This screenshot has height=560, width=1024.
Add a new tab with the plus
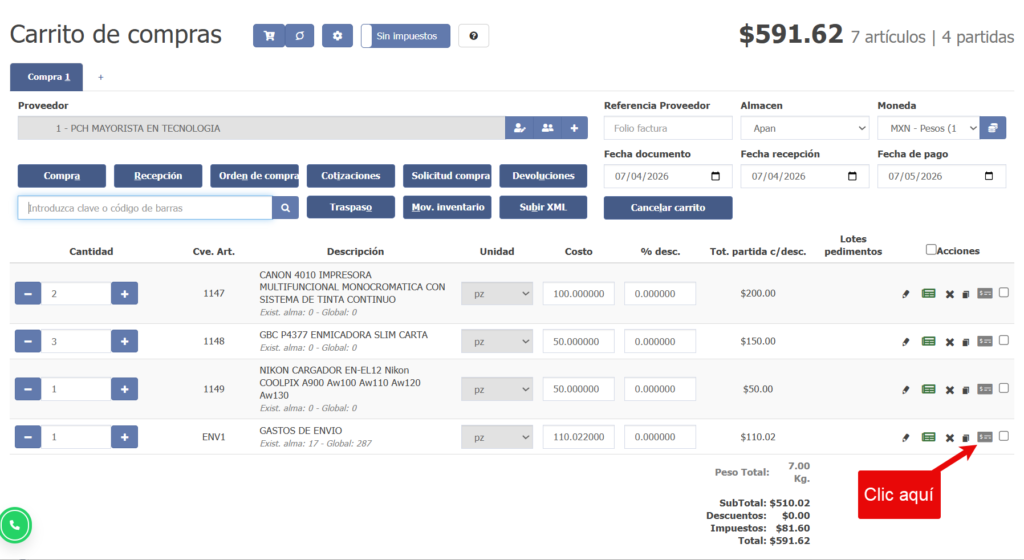(x=100, y=77)
